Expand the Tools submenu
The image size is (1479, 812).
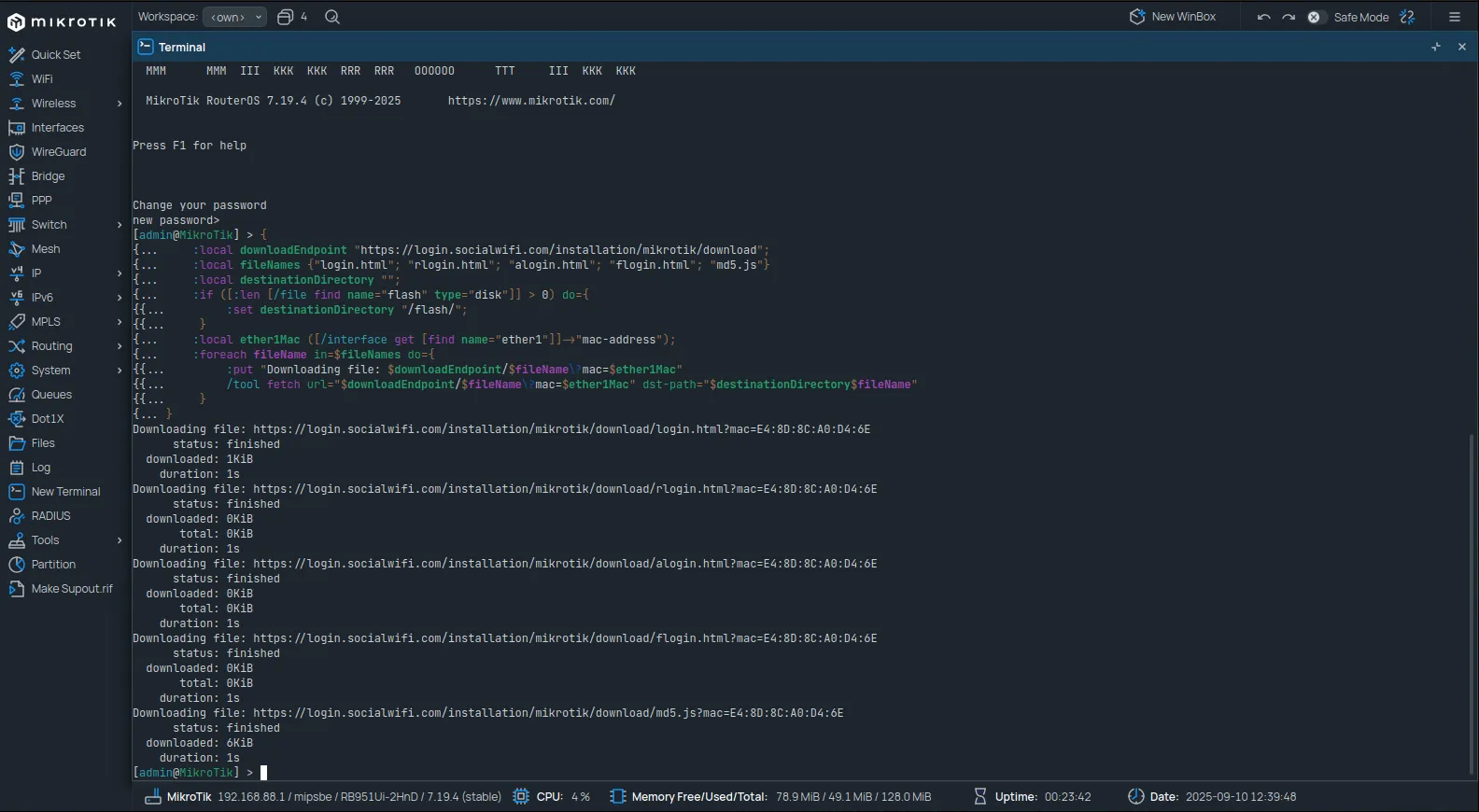point(120,540)
